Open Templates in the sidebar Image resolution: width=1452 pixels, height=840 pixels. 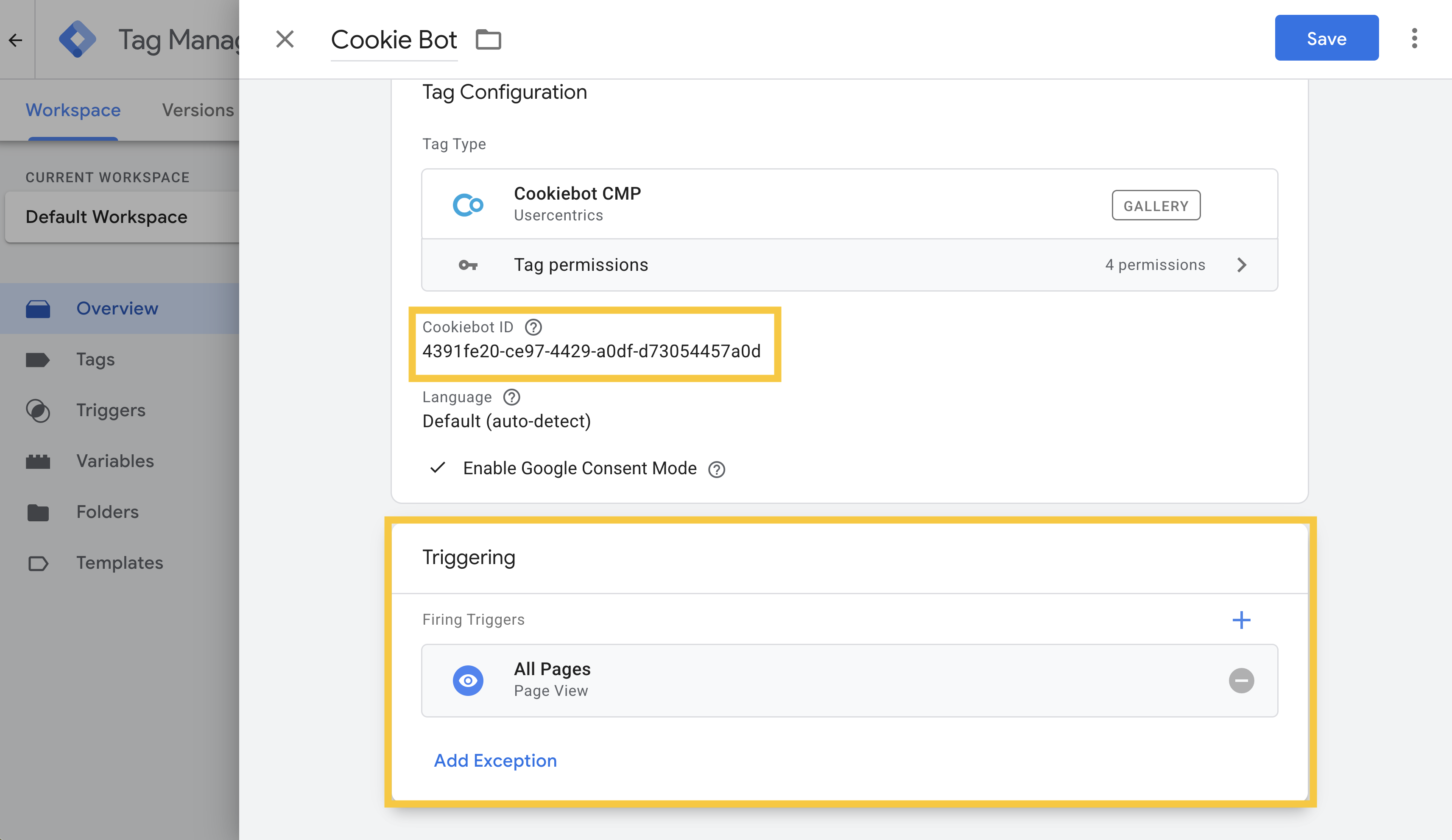click(x=120, y=562)
